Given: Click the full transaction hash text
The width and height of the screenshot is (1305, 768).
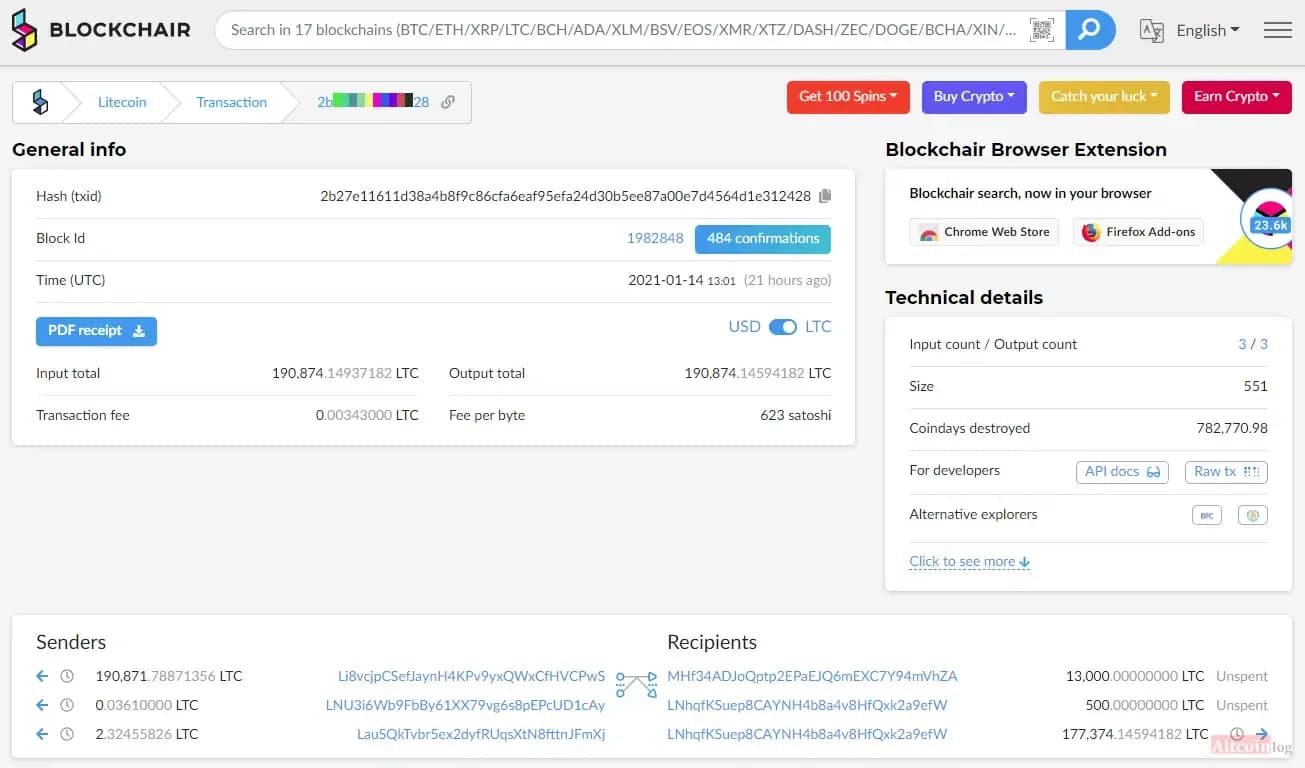Looking at the screenshot, I should coord(565,196).
